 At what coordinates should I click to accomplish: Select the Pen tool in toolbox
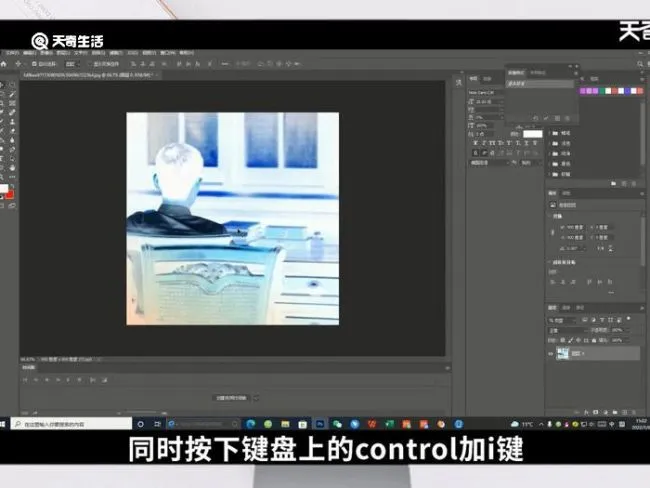[12, 149]
